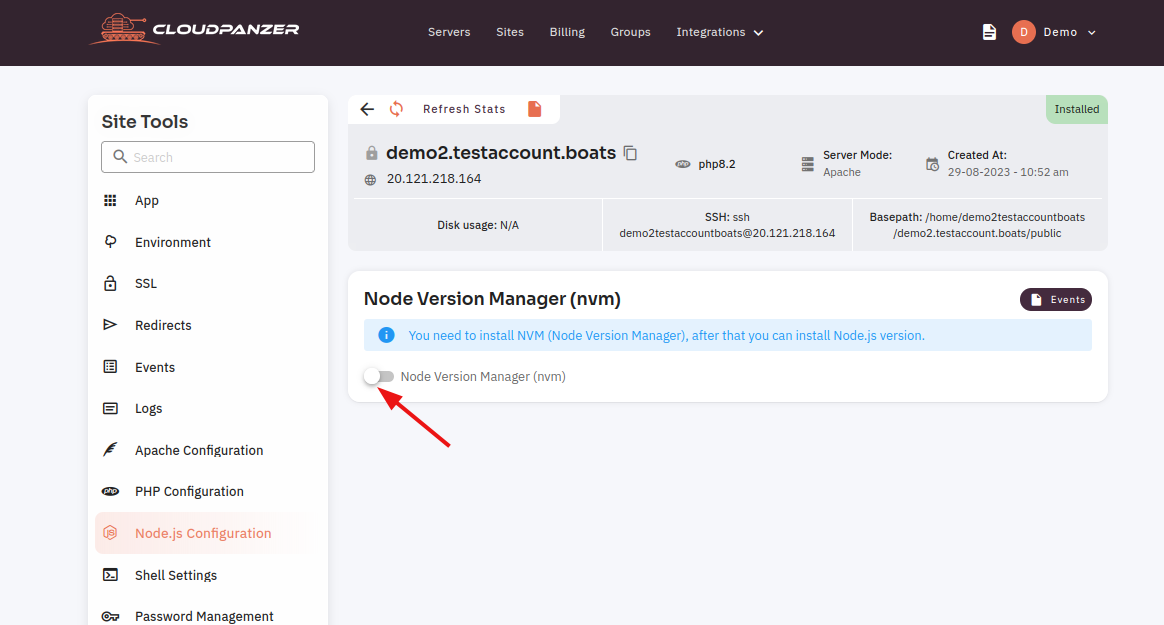The image size is (1164, 625).
Task: Click the PHP Configuration icon
Action: (x=110, y=491)
